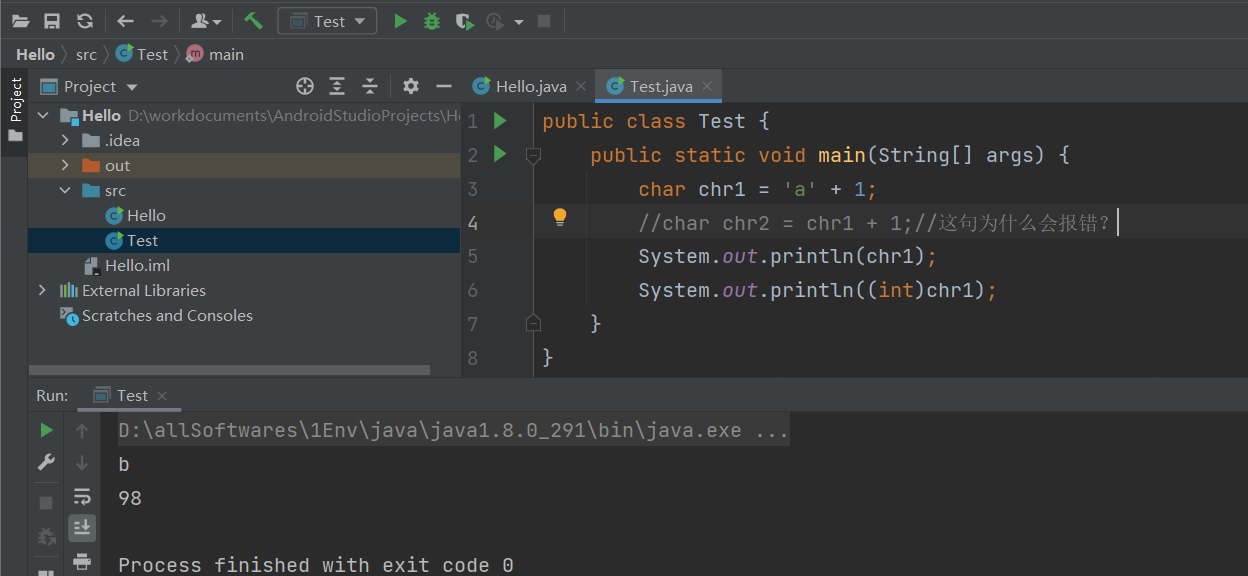Save all files with the floppy disk icon
Screen dimensions: 1248x576
pyautogui.click(x=52, y=21)
